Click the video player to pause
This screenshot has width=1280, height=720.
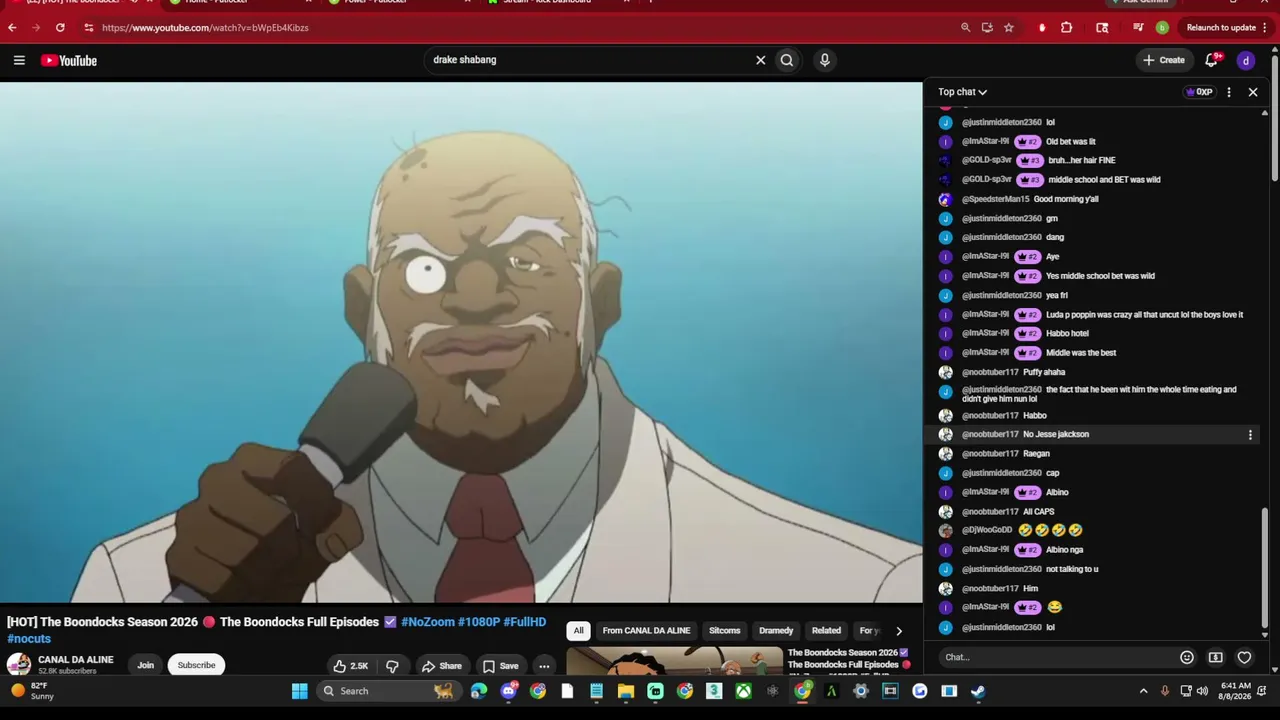461,343
